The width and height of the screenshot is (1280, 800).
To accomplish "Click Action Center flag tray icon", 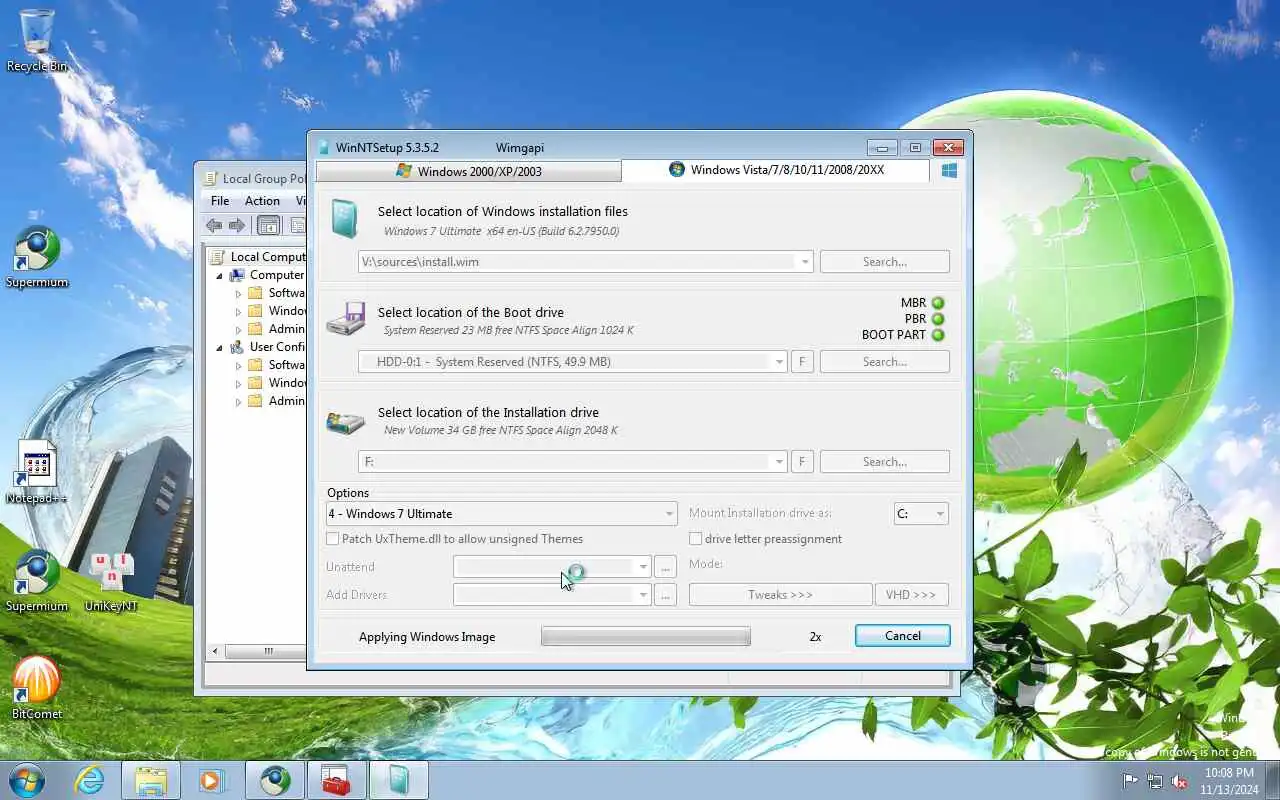I will (x=1130, y=781).
